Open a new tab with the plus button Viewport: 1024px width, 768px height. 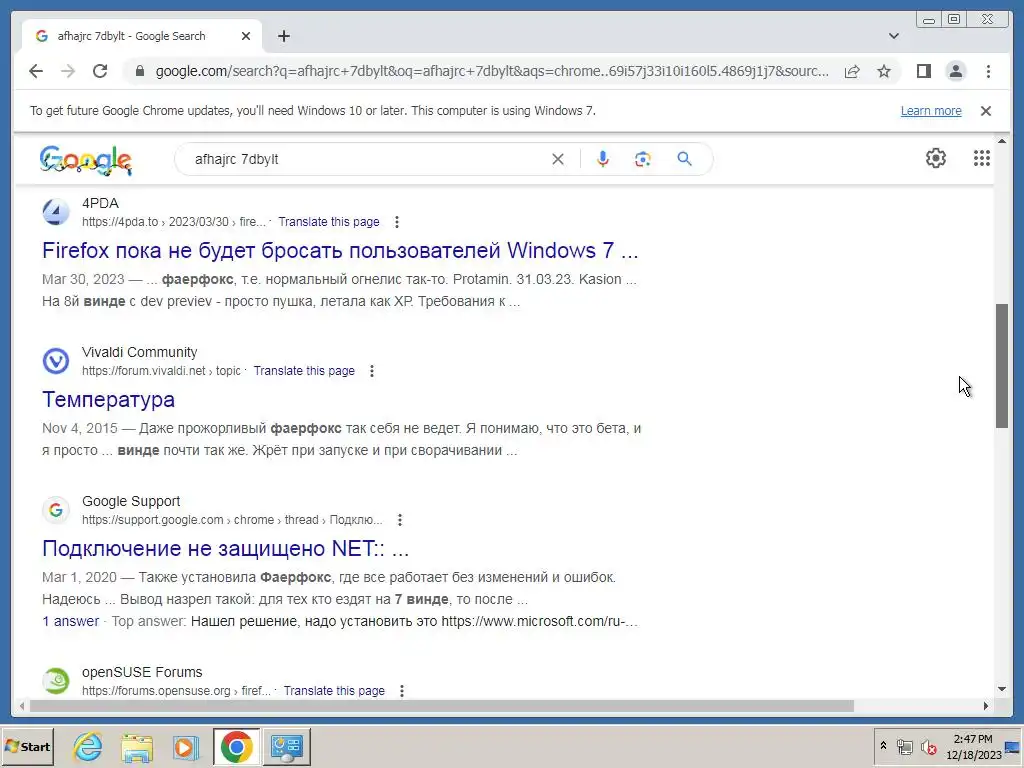click(x=283, y=36)
